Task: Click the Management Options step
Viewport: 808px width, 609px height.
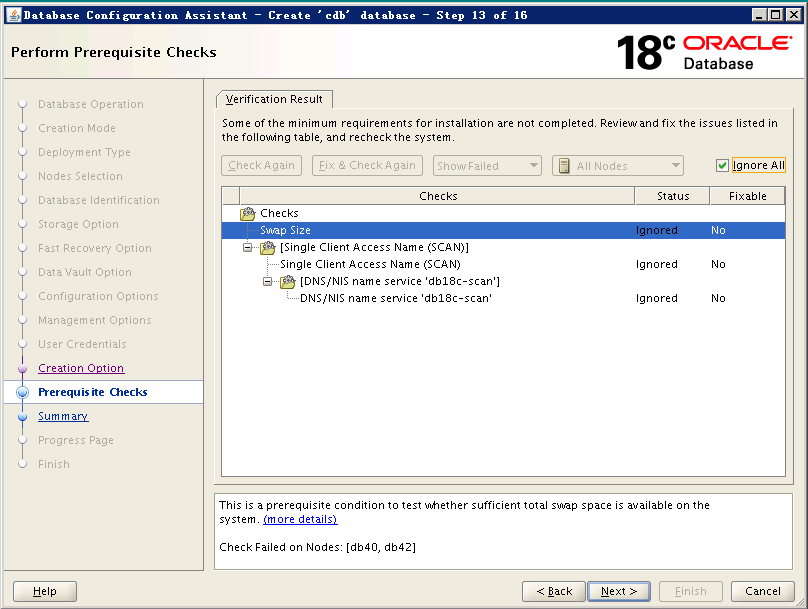Action: [95, 320]
